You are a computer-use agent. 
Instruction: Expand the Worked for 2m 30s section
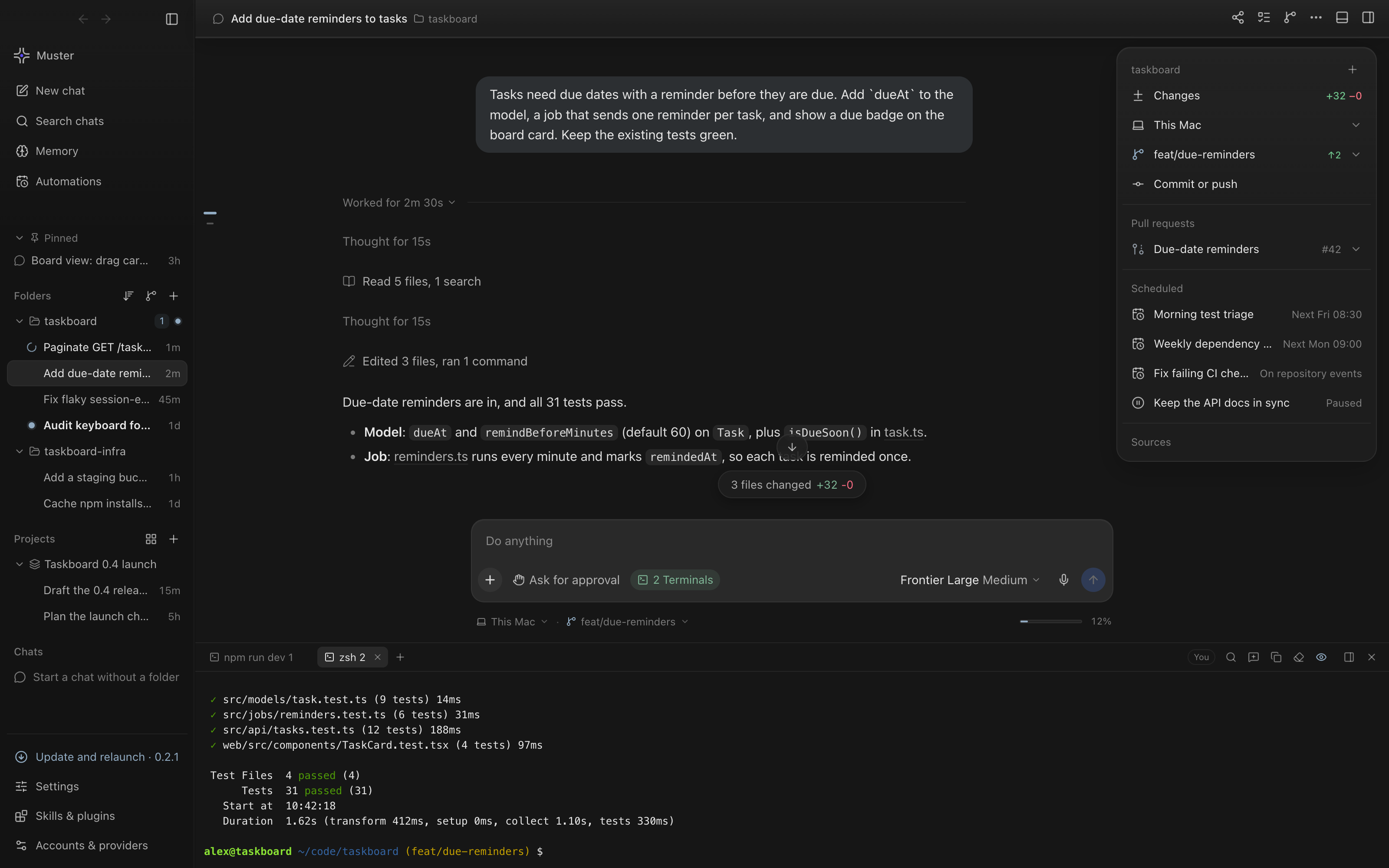[398, 203]
